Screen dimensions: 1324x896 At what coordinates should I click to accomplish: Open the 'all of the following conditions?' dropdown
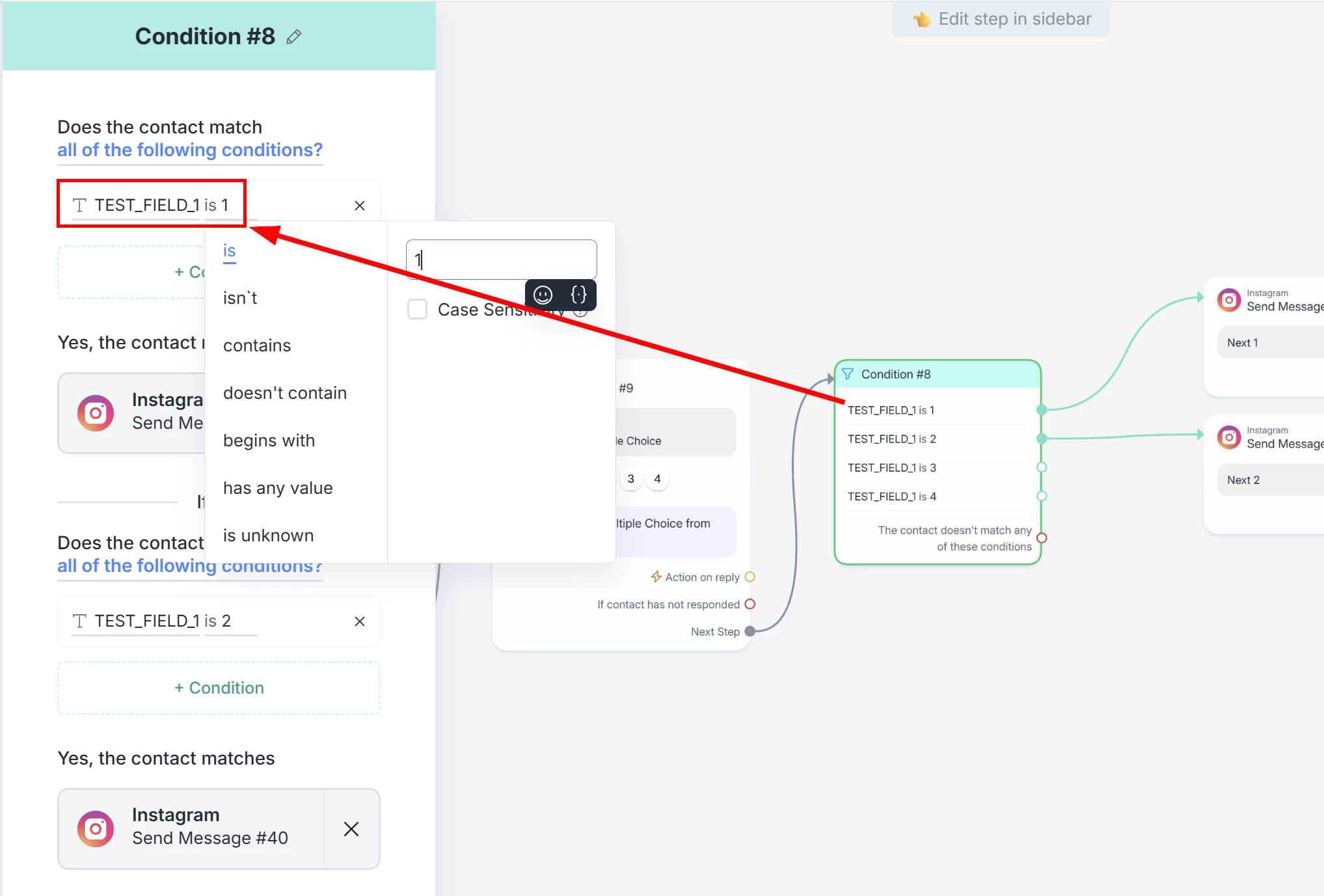[190, 150]
